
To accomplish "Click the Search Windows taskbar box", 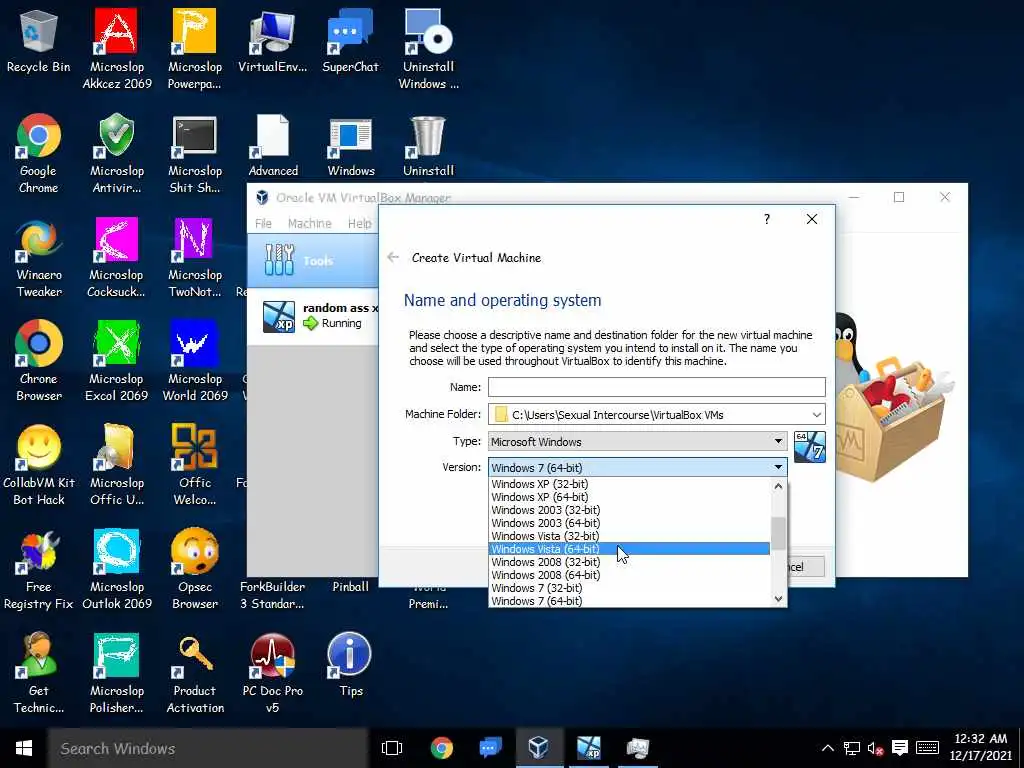I will (208, 748).
